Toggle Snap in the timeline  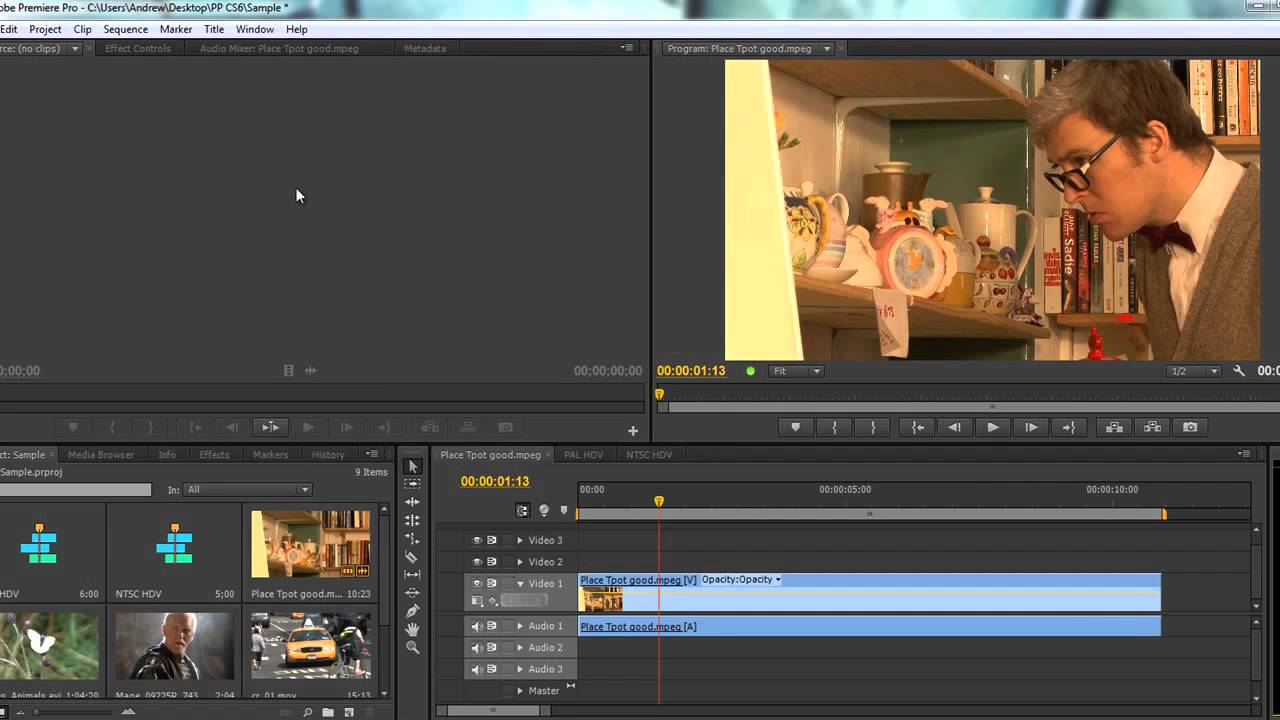522,510
